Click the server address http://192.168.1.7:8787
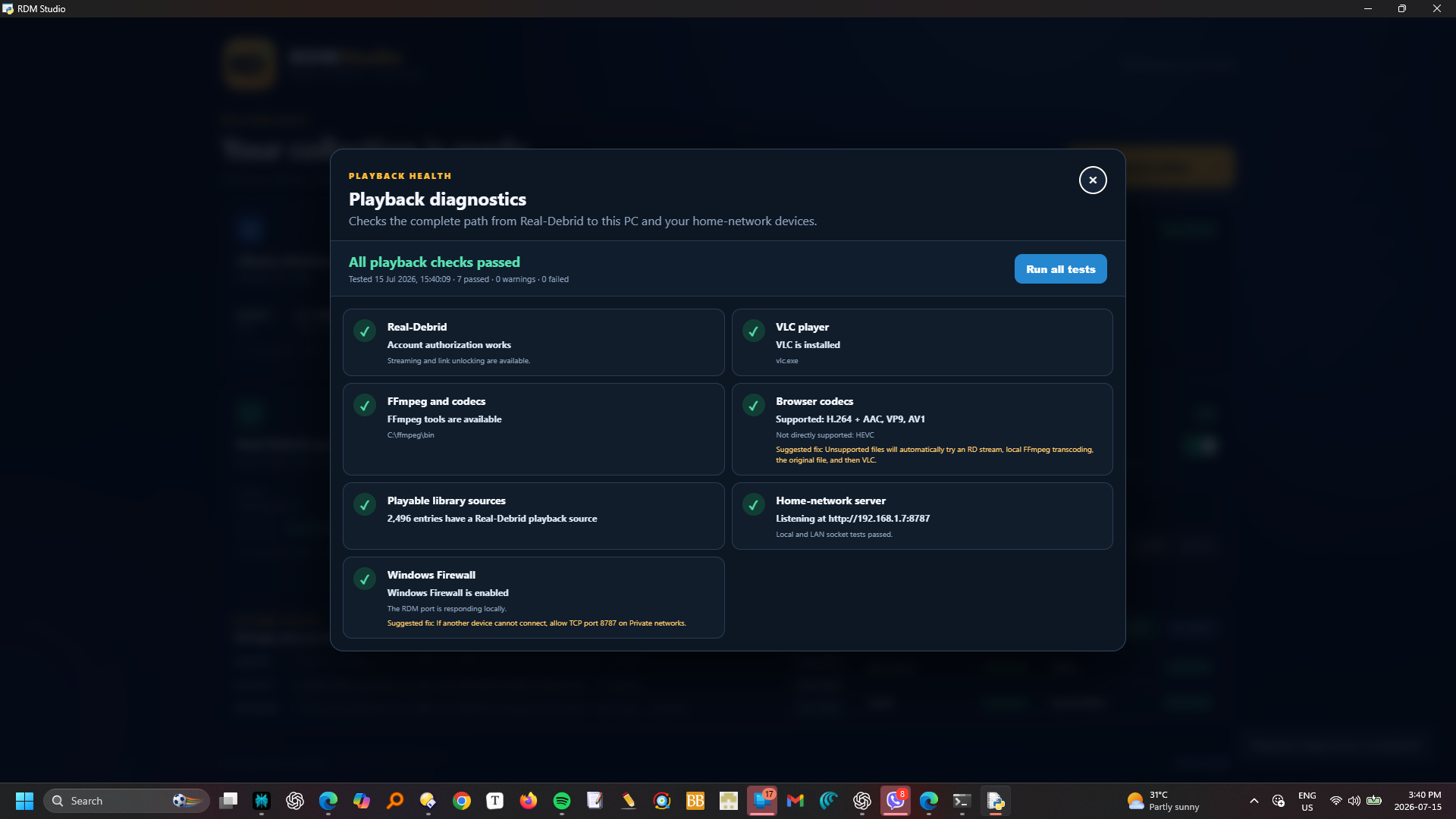The image size is (1456, 819). point(879,519)
